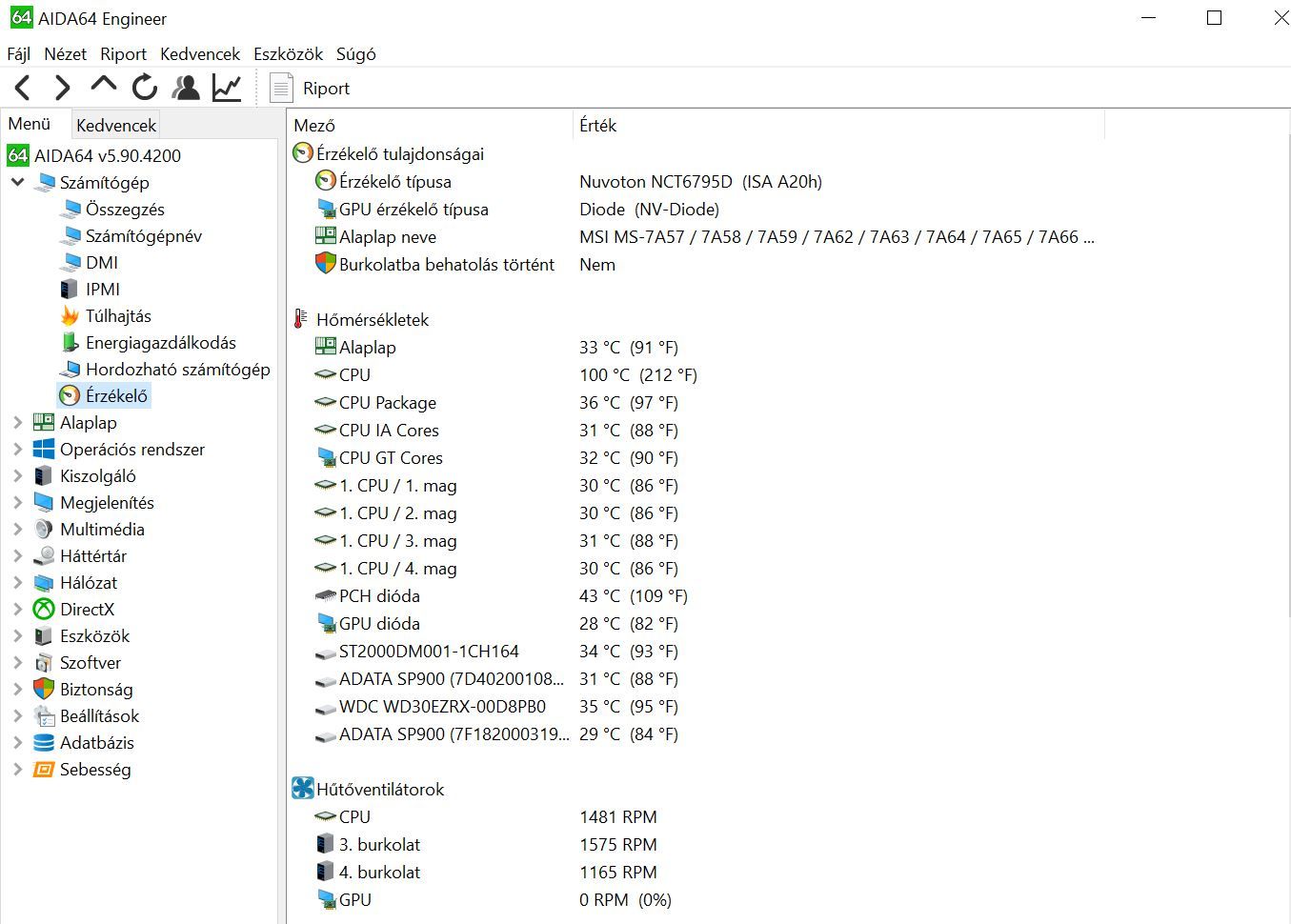Open the user icon in the toolbar
The width and height of the screenshot is (1291, 924).
click(186, 88)
